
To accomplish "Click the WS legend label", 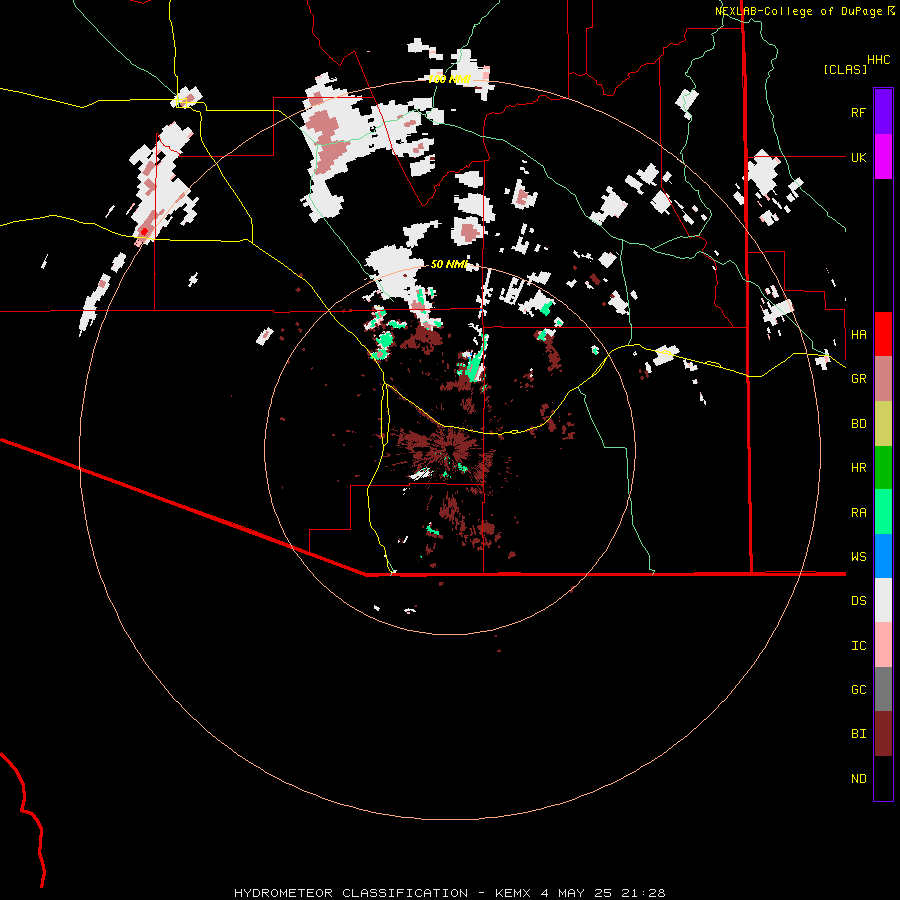I will pyautogui.click(x=858, y=557).
